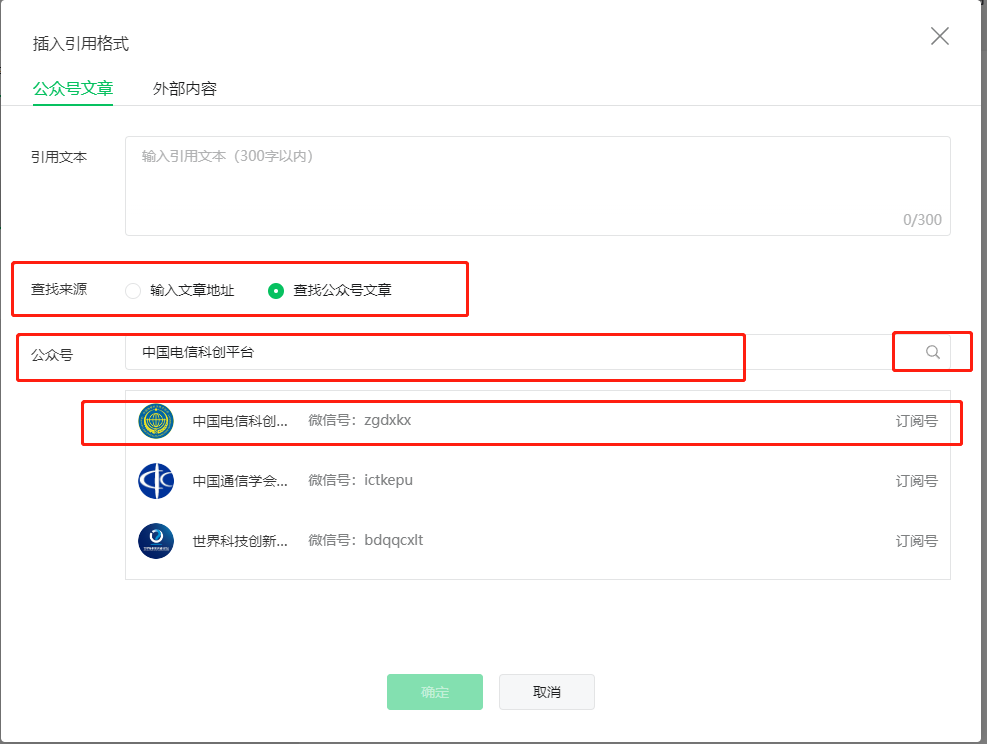Click the 公众号 search input field
The height and width of the screenshot is (744, 987).
click(x=538, y=352)
